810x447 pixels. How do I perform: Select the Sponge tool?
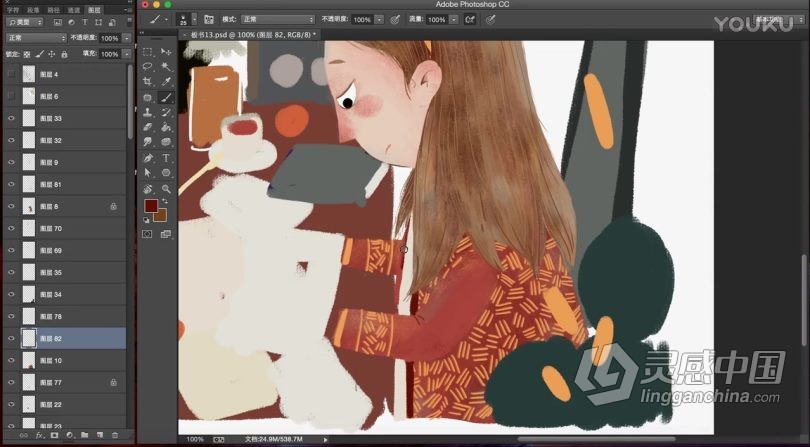[x=166, y=142]
